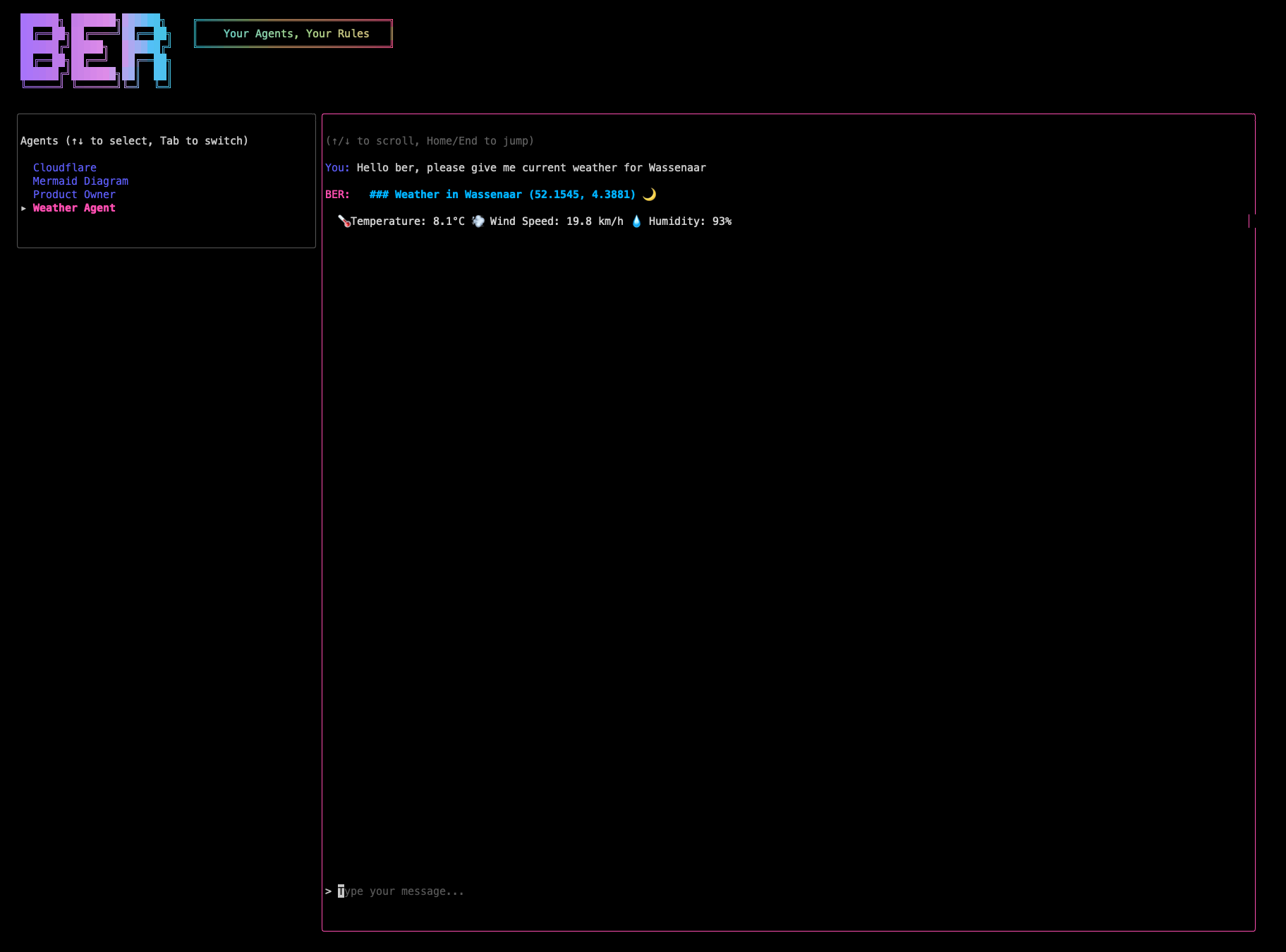Screen dimensions: 1286x952
Task: Click the '>' prompt symbol in message bar
Action: 328,891
